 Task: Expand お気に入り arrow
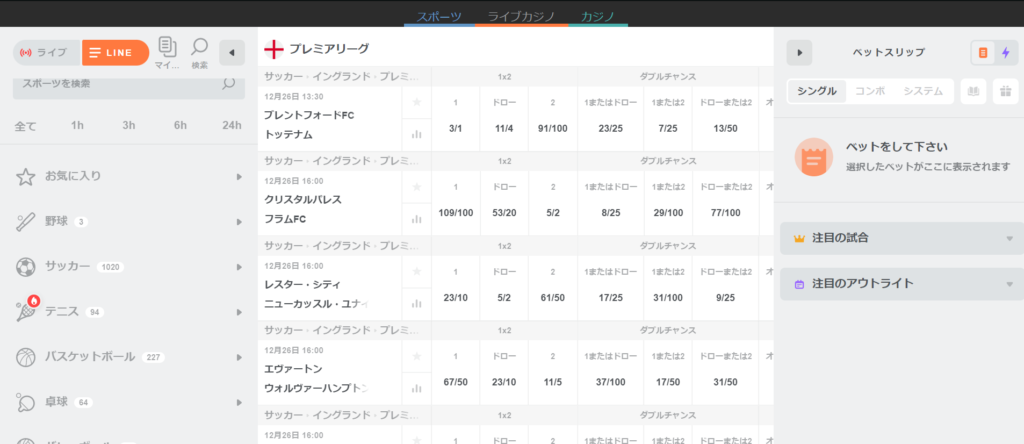click(239, 176)
